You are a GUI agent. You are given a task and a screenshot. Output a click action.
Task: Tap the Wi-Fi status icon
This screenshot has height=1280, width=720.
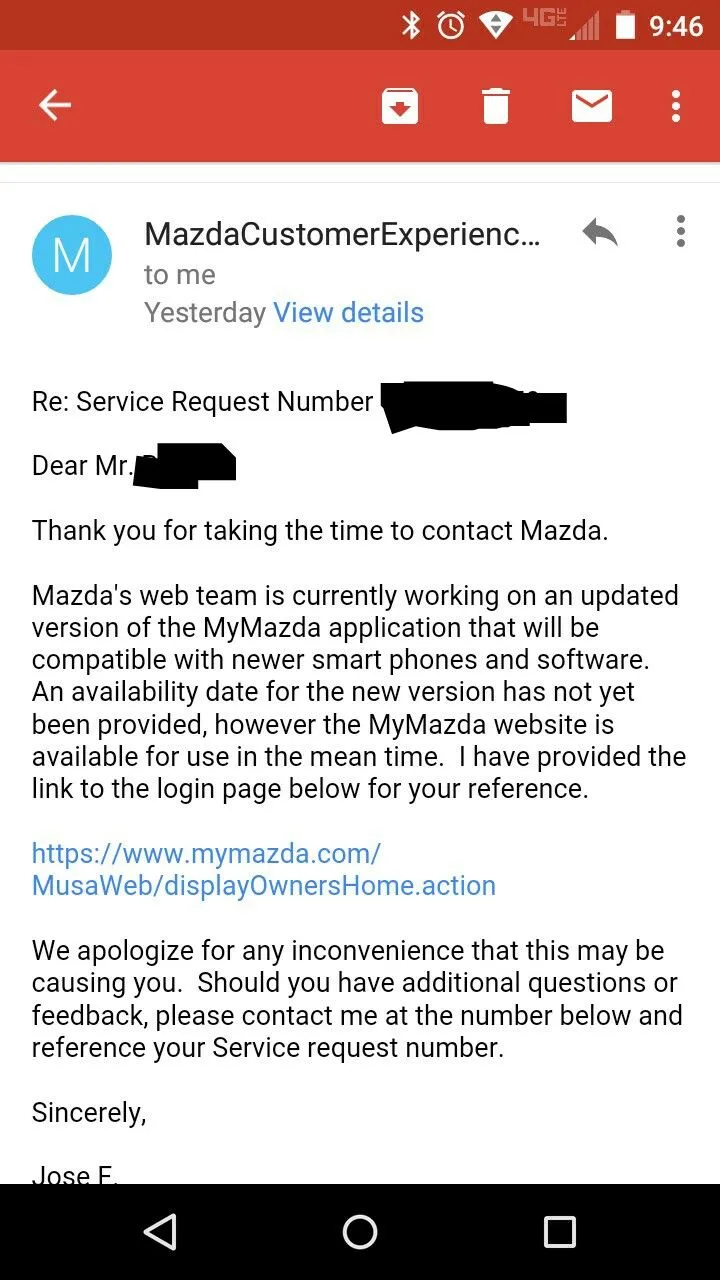click(x=495, y=25)
